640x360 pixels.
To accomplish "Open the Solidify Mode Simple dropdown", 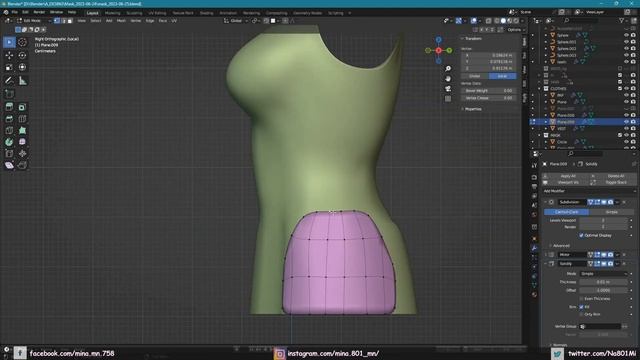I will [603, 273].
